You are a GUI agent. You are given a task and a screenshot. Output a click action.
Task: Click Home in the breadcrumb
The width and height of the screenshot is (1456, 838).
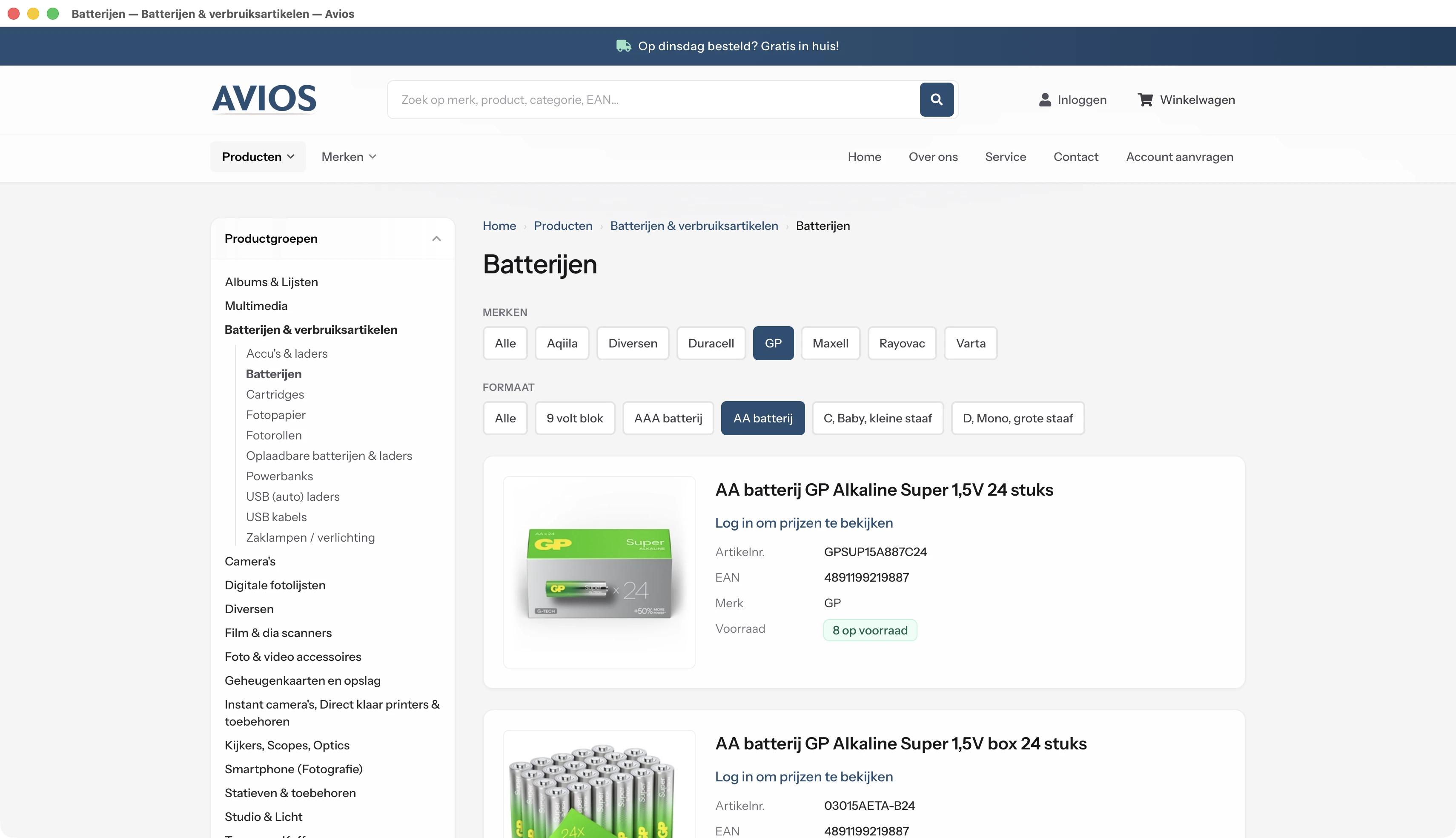[499, 226]
